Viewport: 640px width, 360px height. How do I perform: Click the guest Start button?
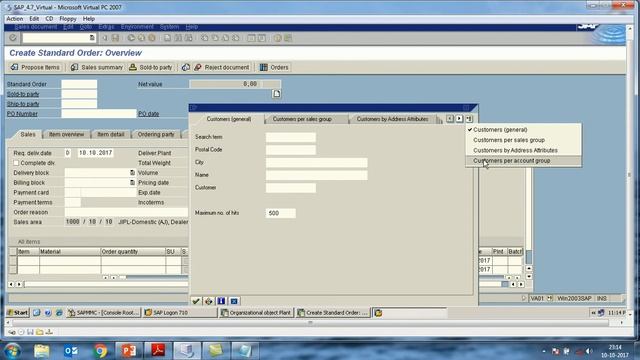point(18,313)
